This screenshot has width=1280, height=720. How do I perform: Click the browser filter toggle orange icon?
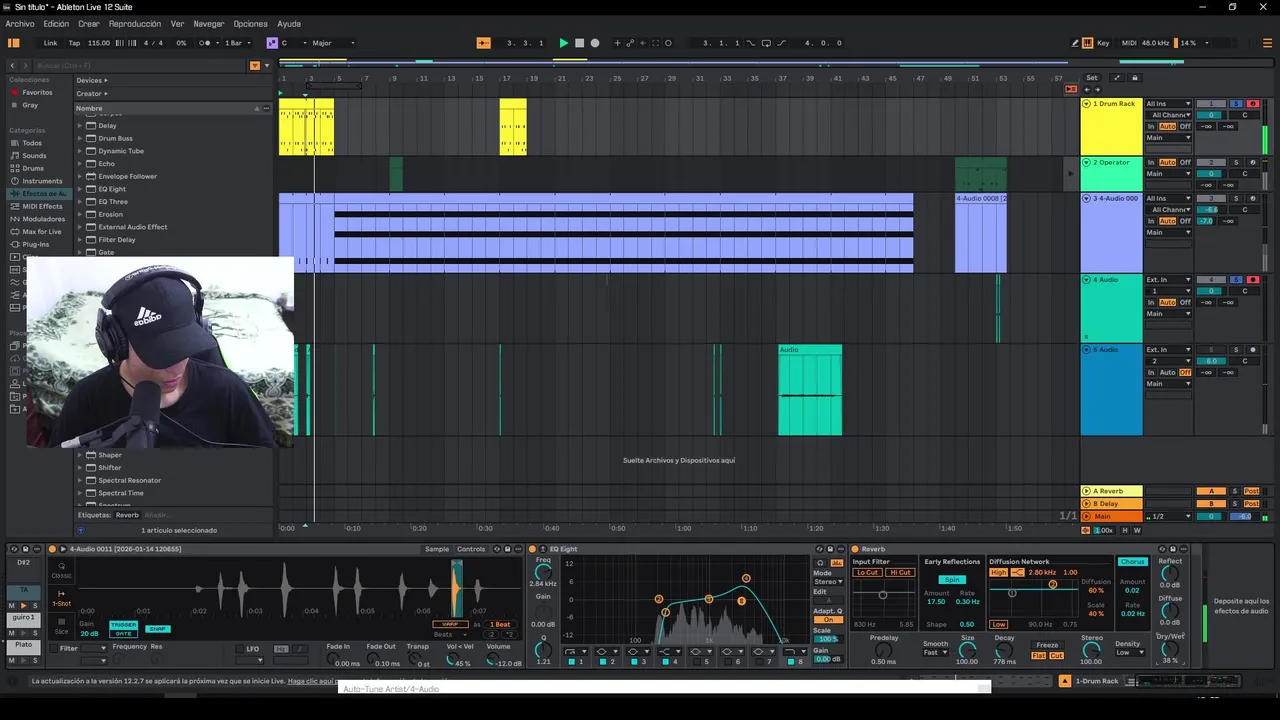pyautogui.click(x=254, y=65)
